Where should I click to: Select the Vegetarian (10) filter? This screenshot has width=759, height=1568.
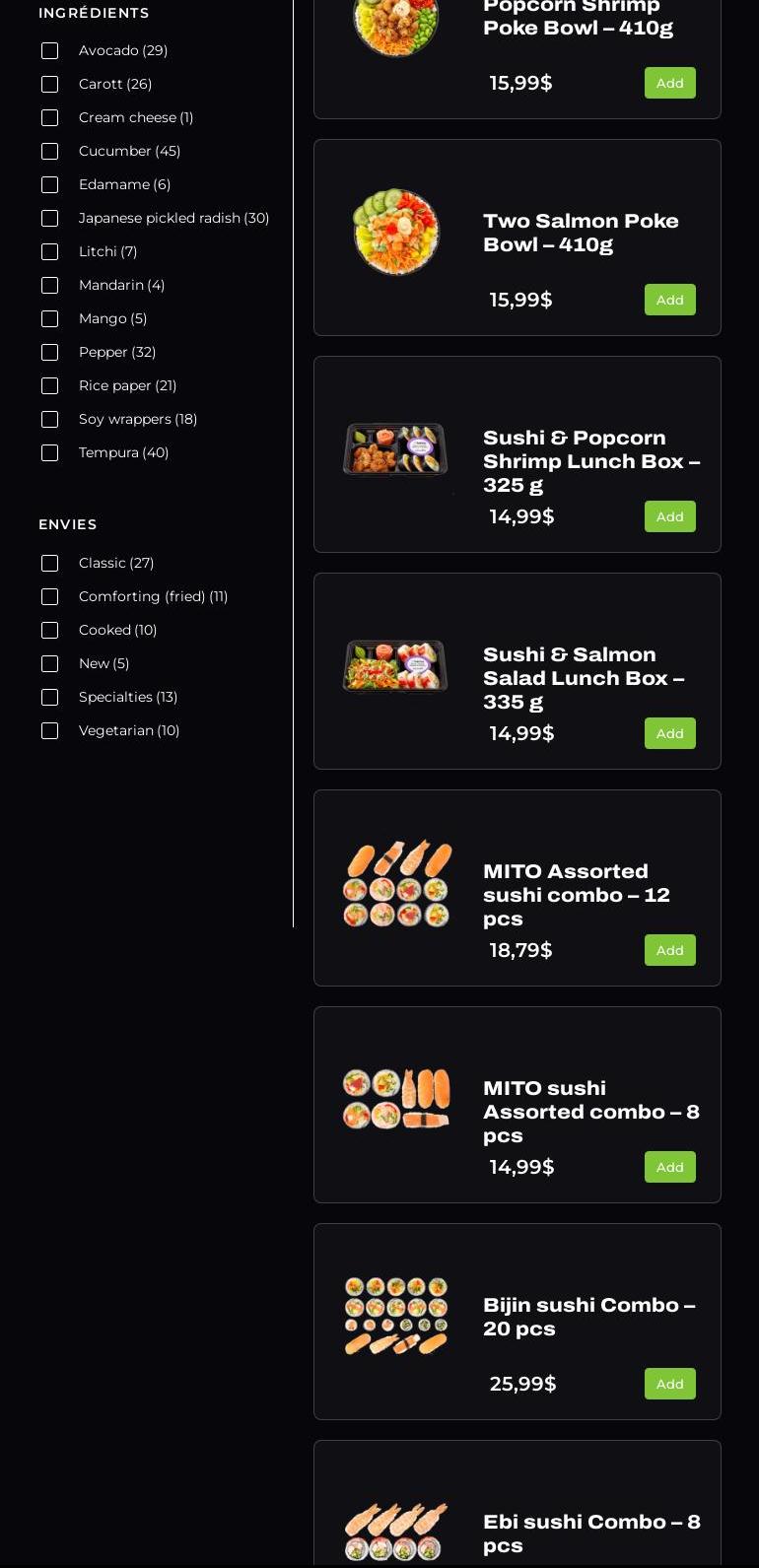pyautogui.click(x=49, y=730)
